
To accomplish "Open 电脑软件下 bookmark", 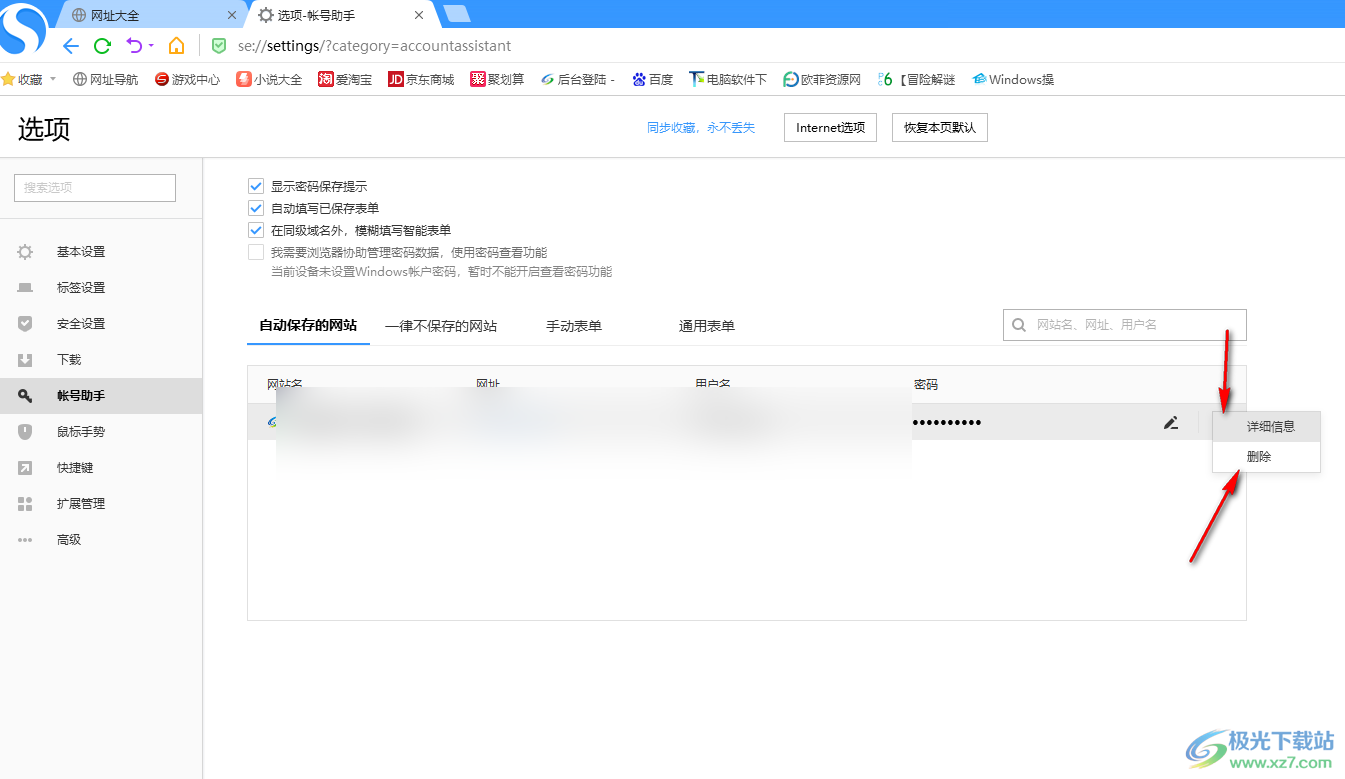I will coord(728,79).
